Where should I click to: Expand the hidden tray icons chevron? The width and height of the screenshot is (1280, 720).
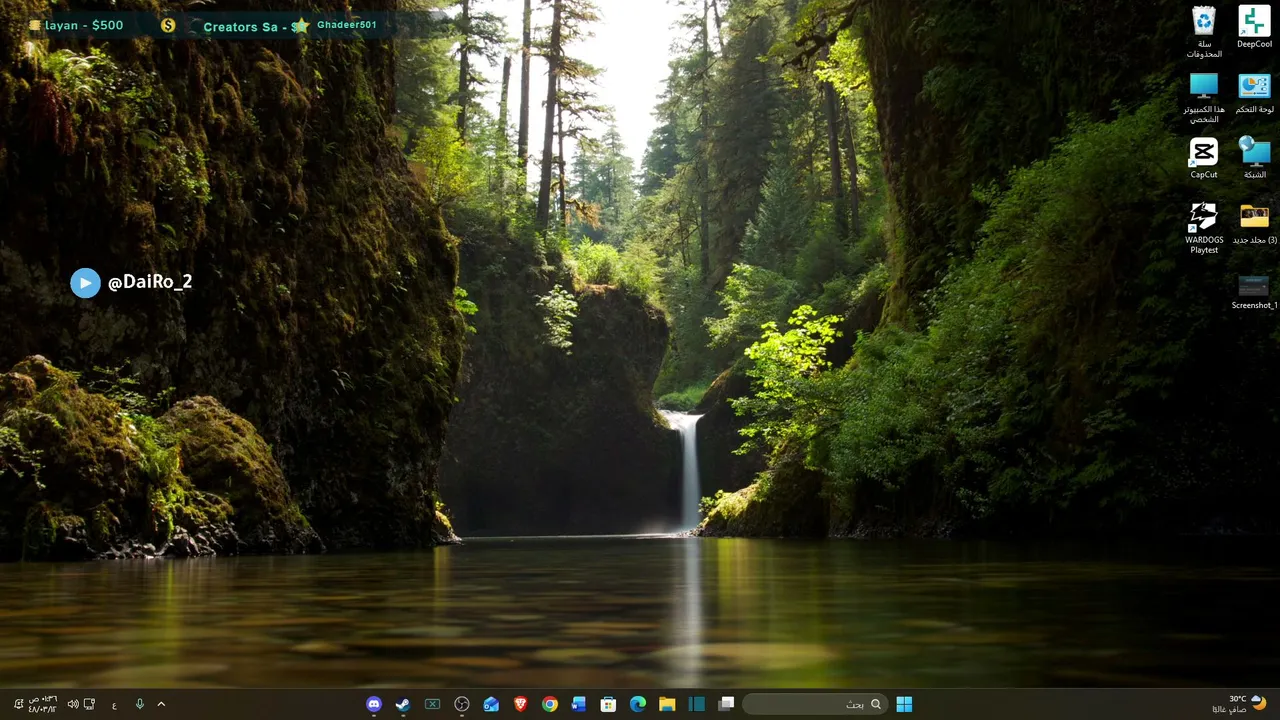pos(161,704)
